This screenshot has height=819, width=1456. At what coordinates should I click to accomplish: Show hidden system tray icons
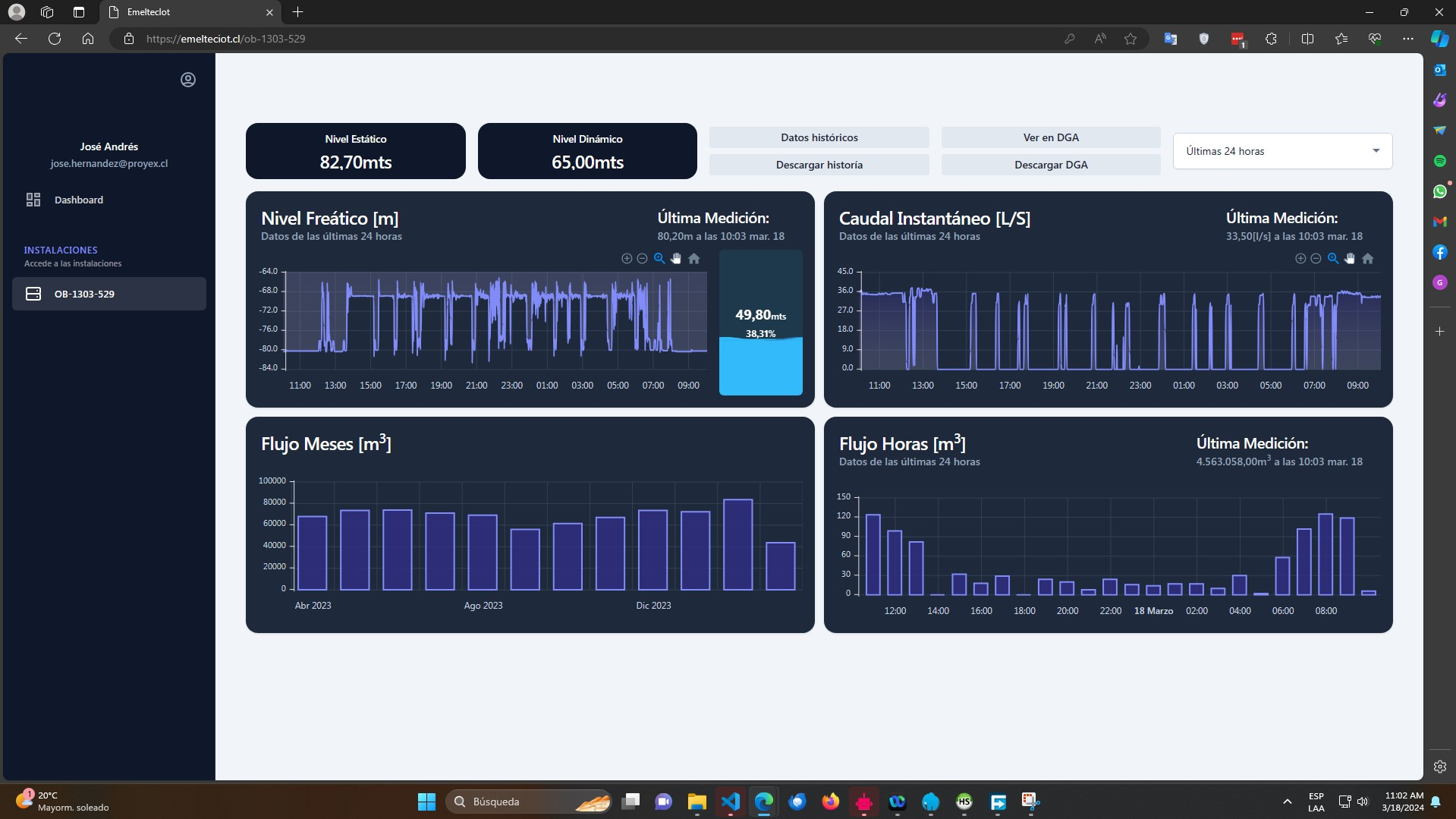(1287, 802)
